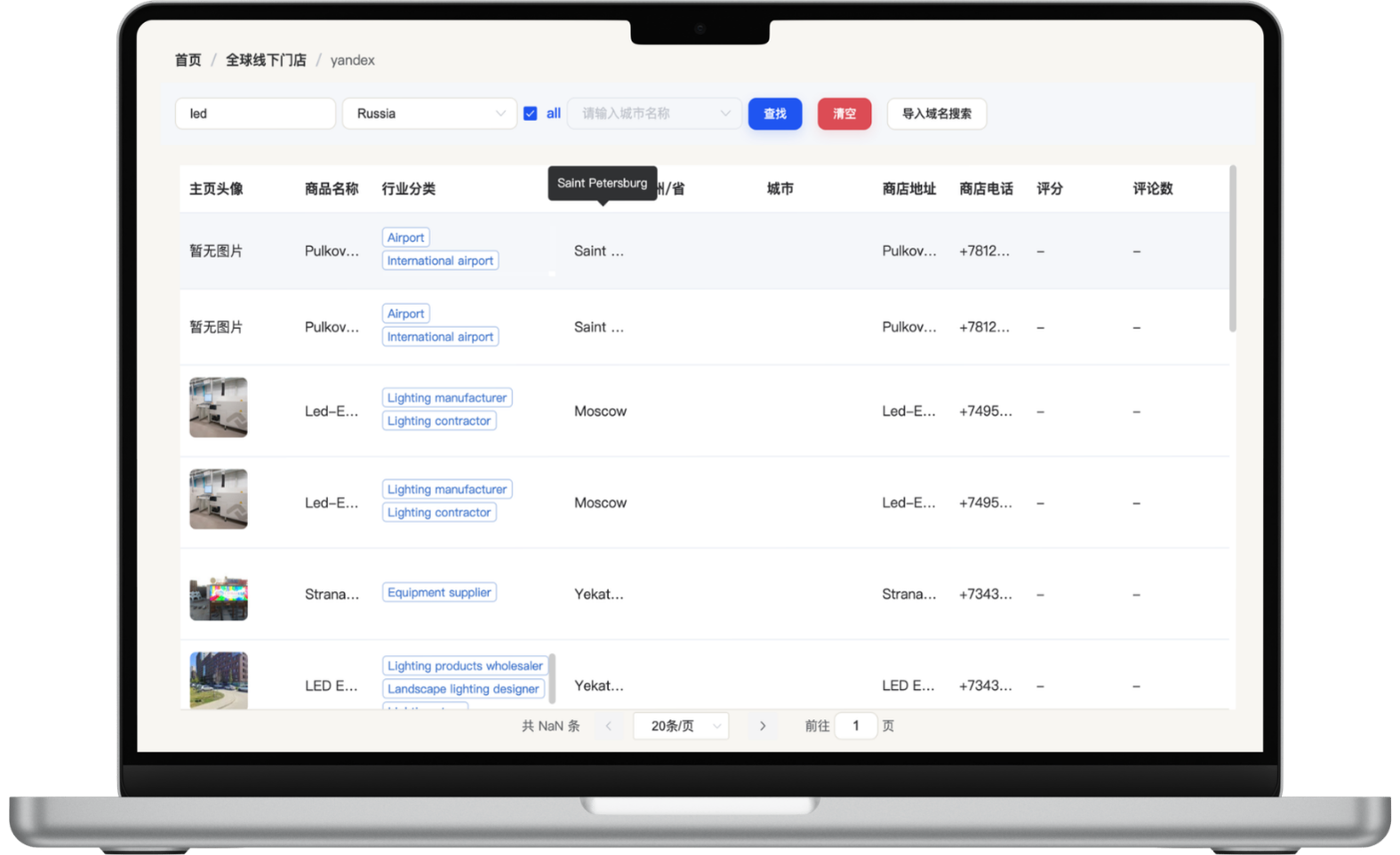Select the 商品名称 column header
This screenshot has width=1400, height=855.
332,188
